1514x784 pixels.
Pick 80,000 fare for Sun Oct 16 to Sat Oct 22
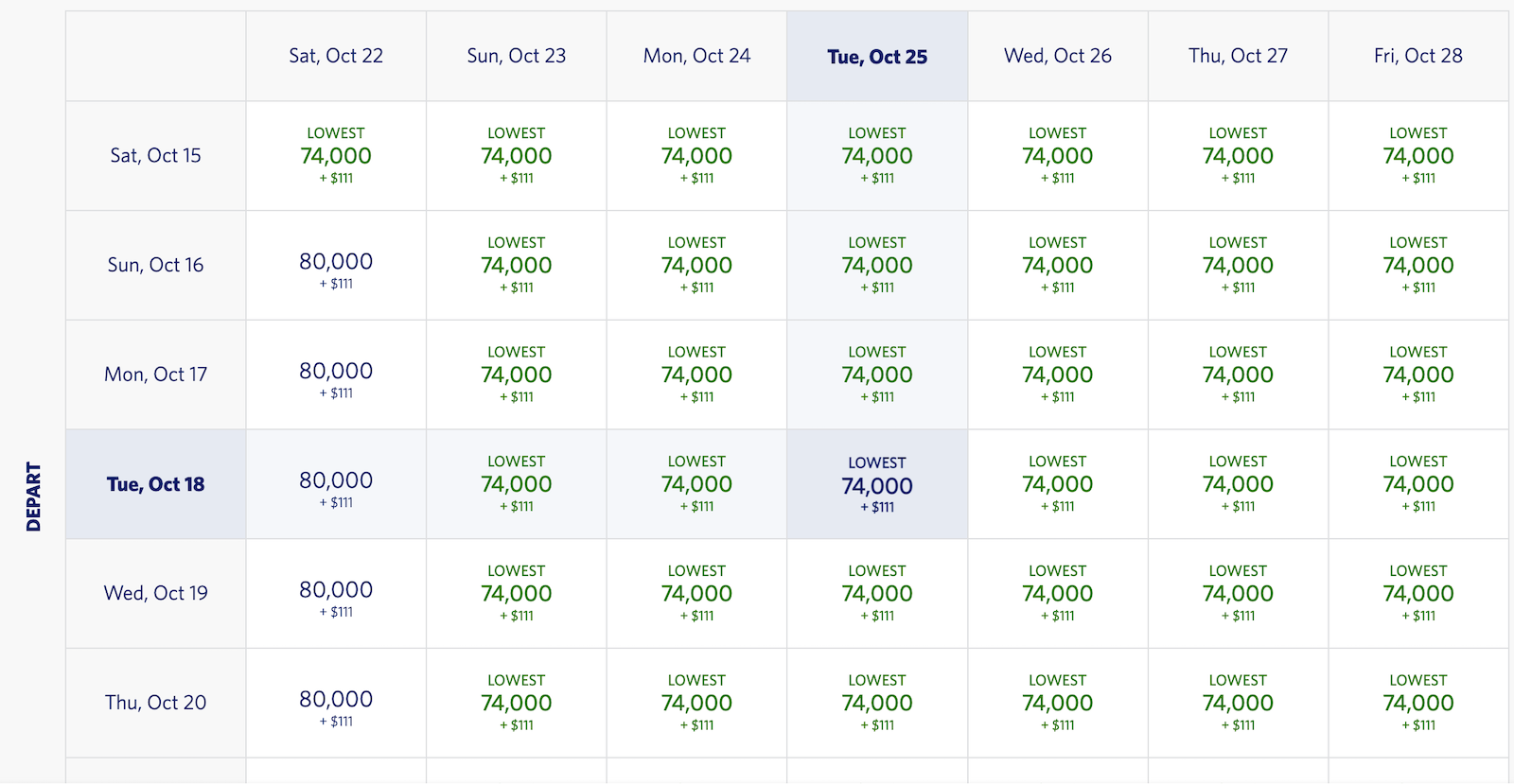pos(336,266)
